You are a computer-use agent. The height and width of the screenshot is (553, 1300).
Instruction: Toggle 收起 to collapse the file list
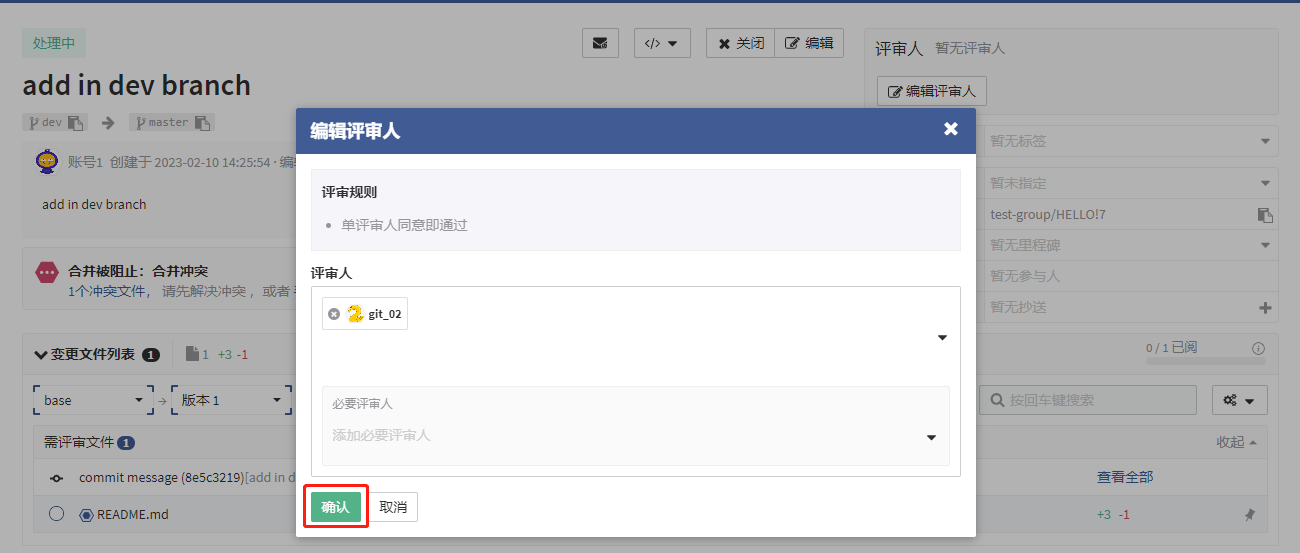(x=1236, y=442)
